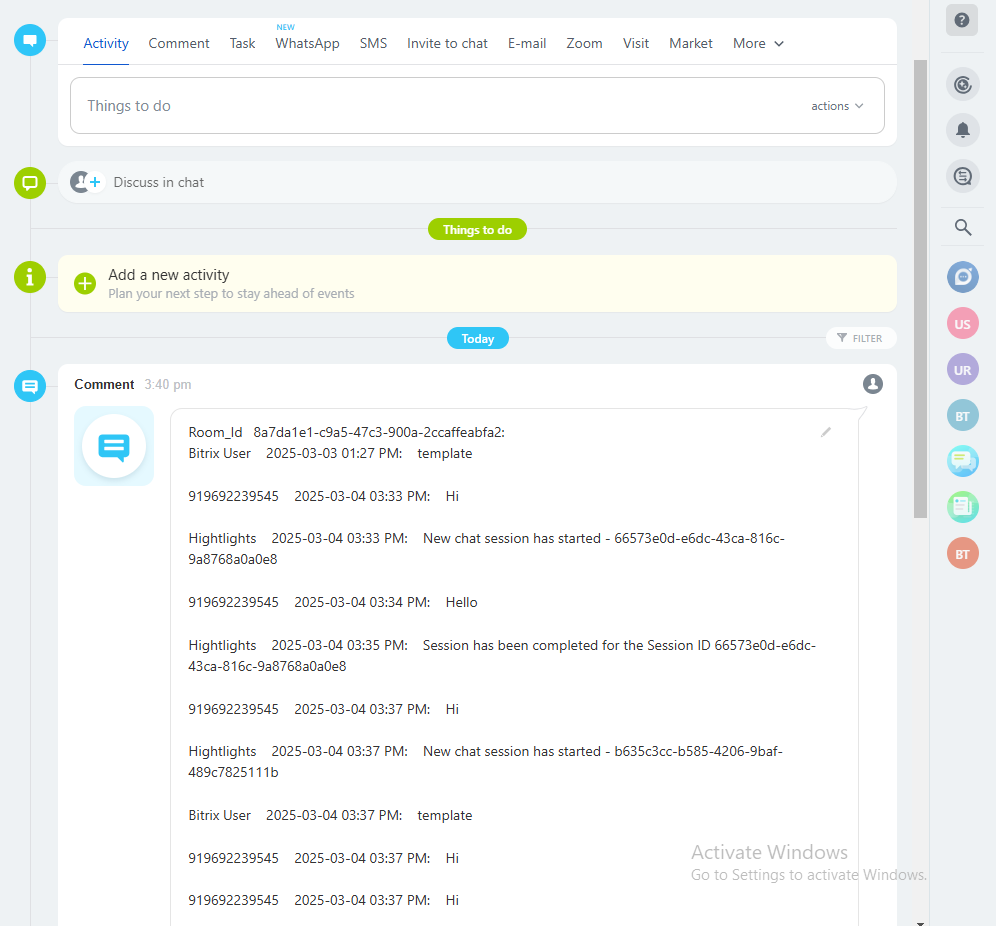Click the Discuss in chat button
The image size is (996, 926).
(x=159, y=182)
